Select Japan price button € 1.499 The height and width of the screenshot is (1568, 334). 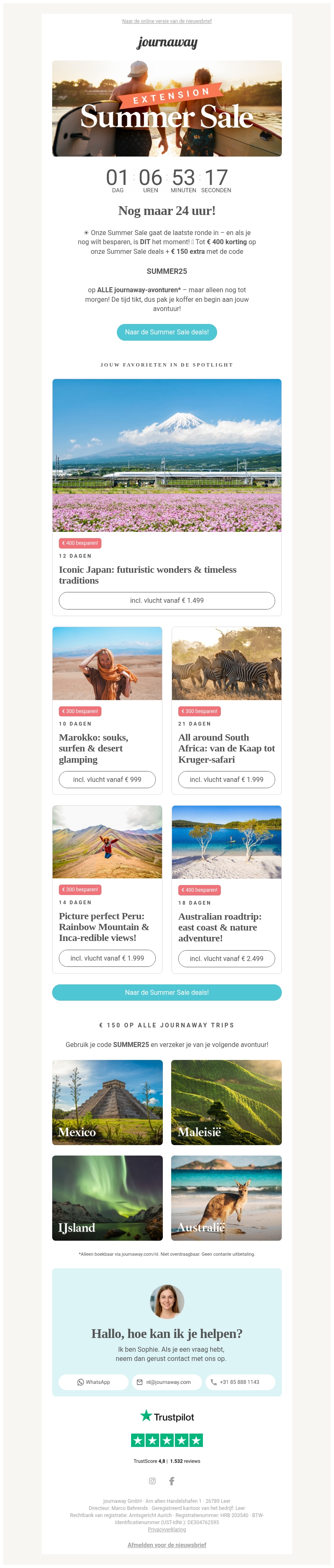click(167, 600)
